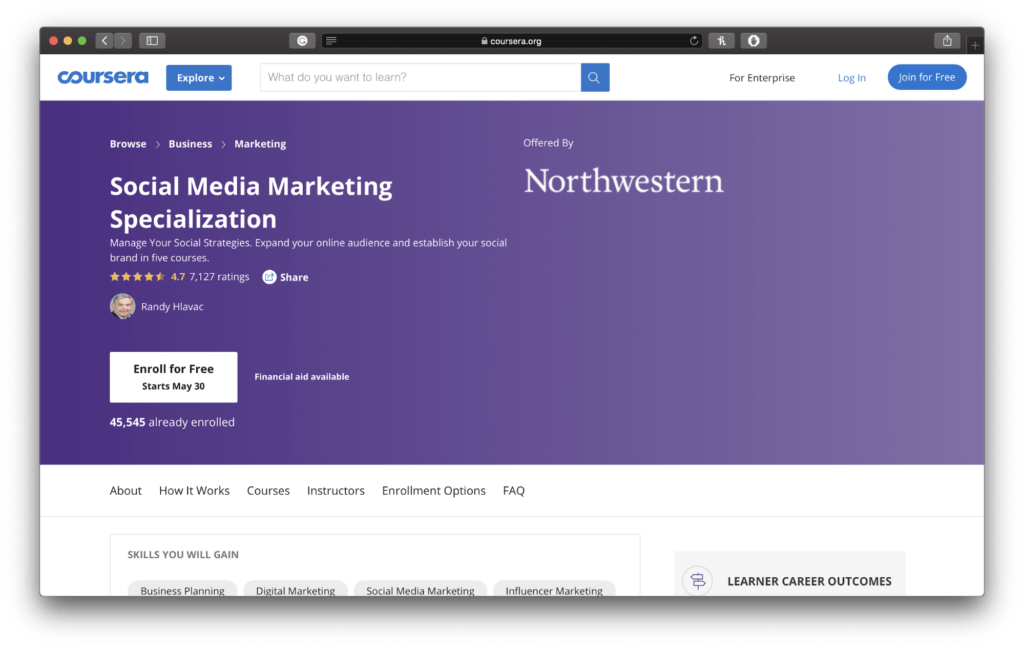Go to Business breadcrumb
Screen dimensions: 1024x649
pyautogui.click(x=190, y=144)
